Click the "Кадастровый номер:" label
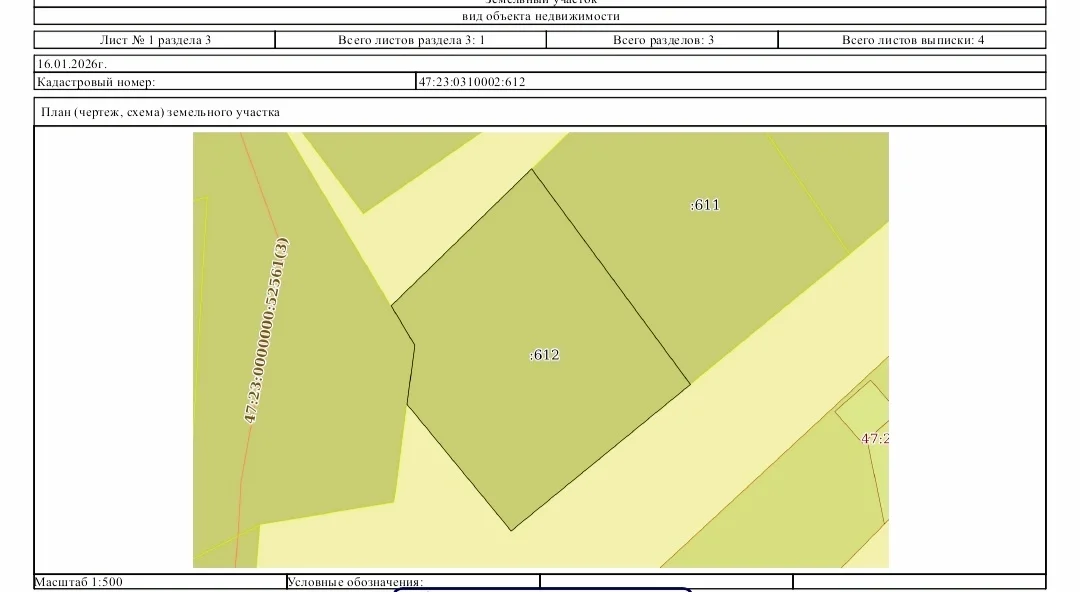This screenshot has width=1080, height=592. click(x=96, y=82)
